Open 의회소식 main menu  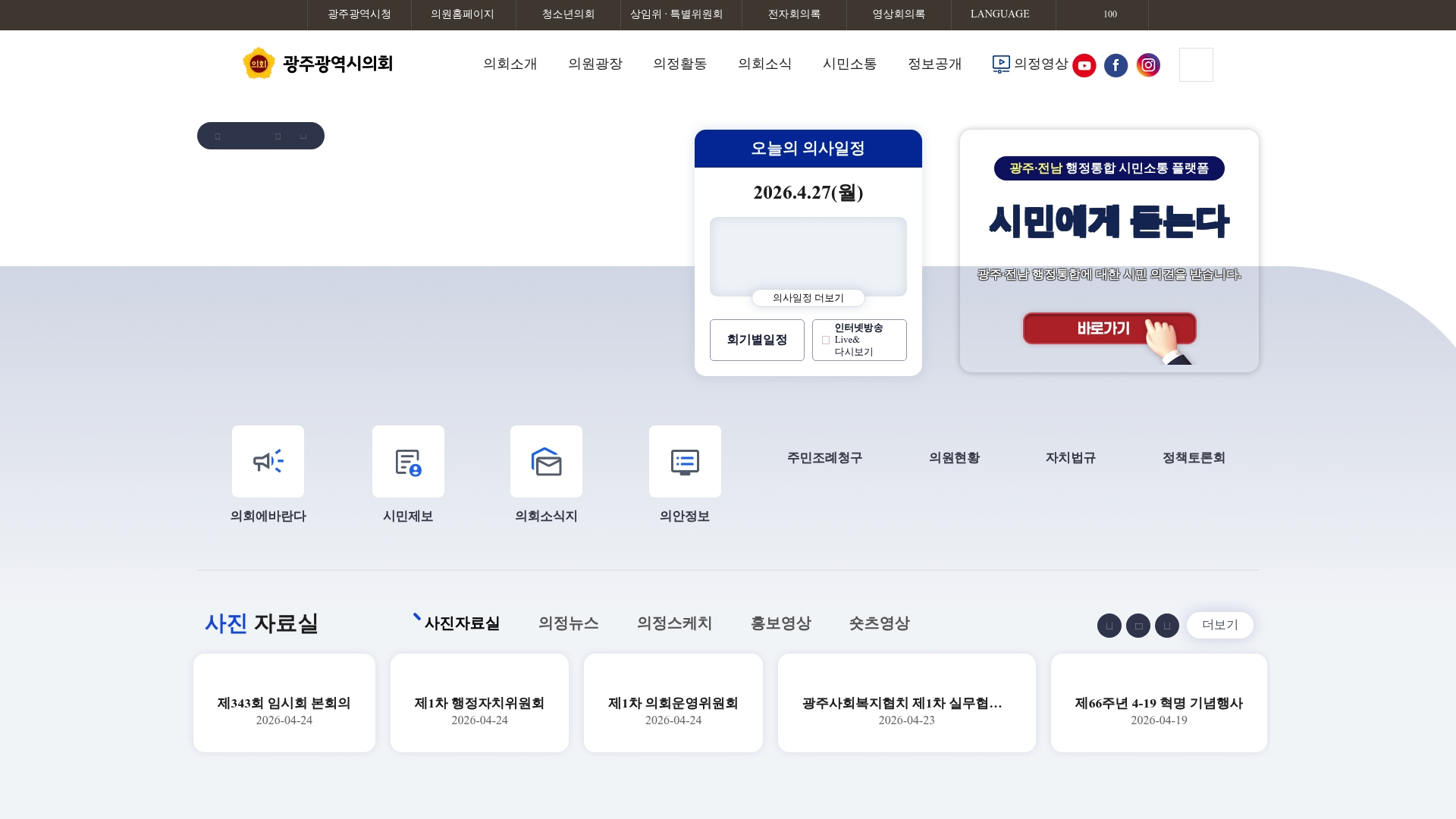point(765,64)
